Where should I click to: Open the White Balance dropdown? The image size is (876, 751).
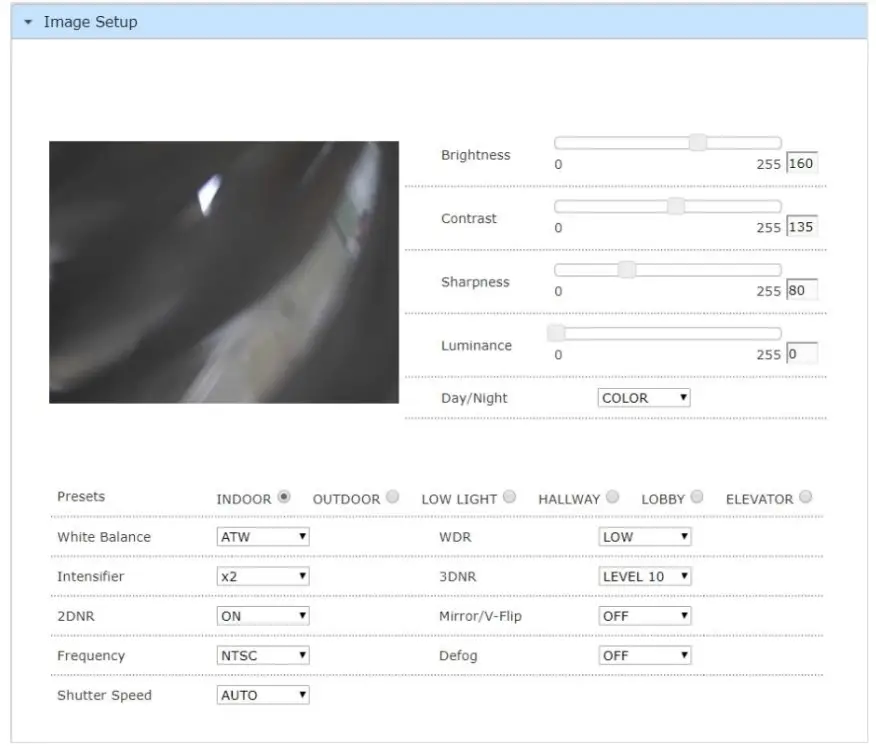[262, 536]
